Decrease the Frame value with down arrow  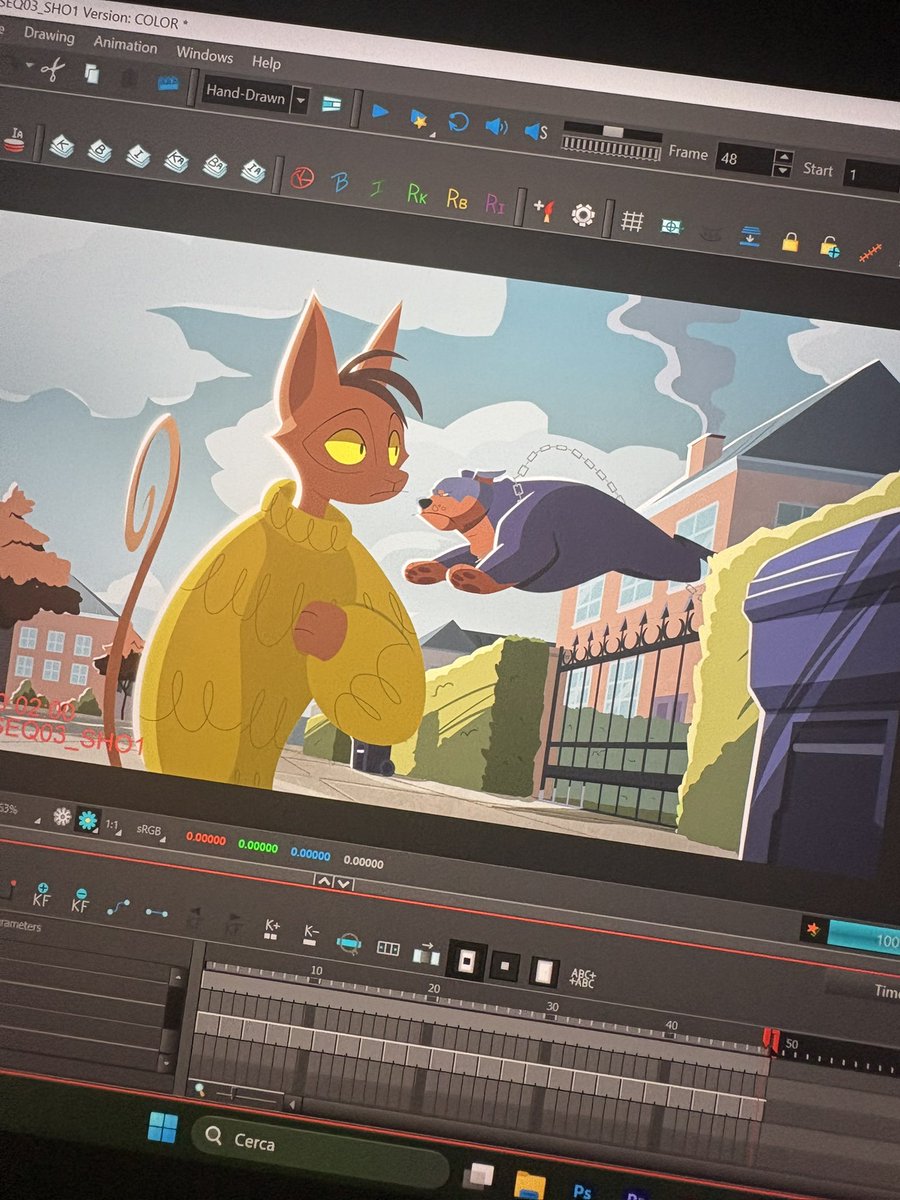pos(784,169)
